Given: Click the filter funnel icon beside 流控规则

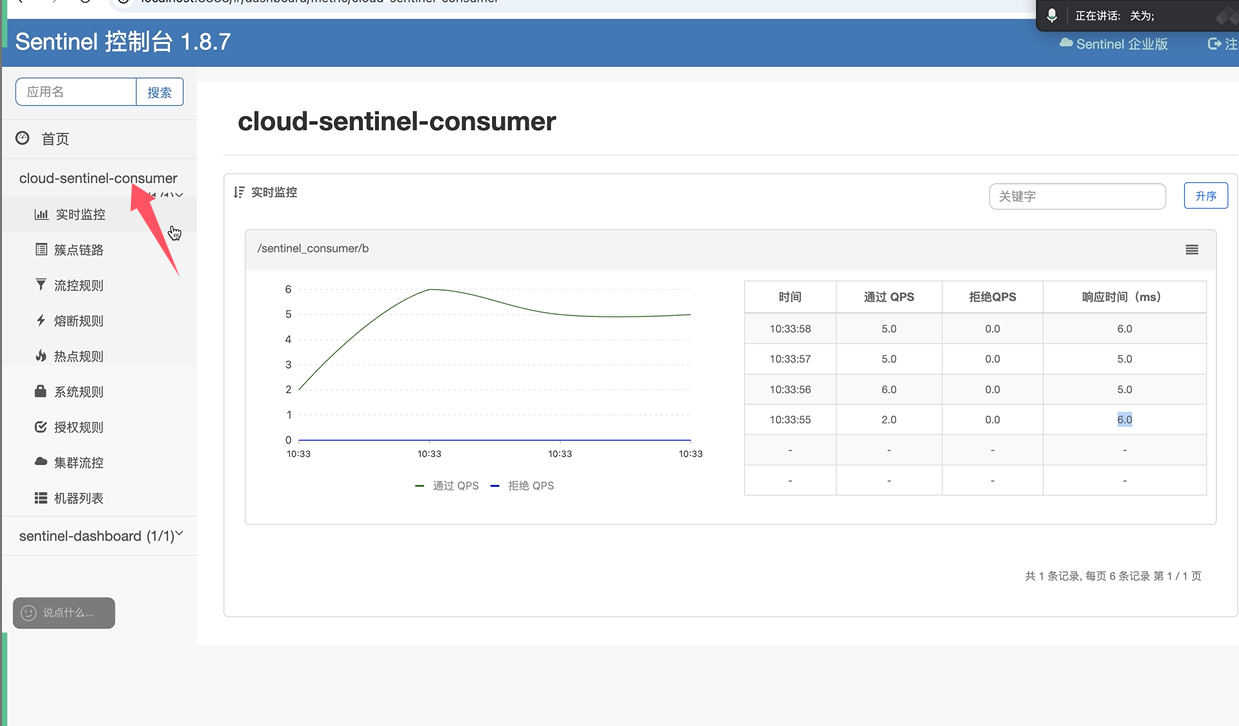Looking at the screenshot, I should point(41,285).
